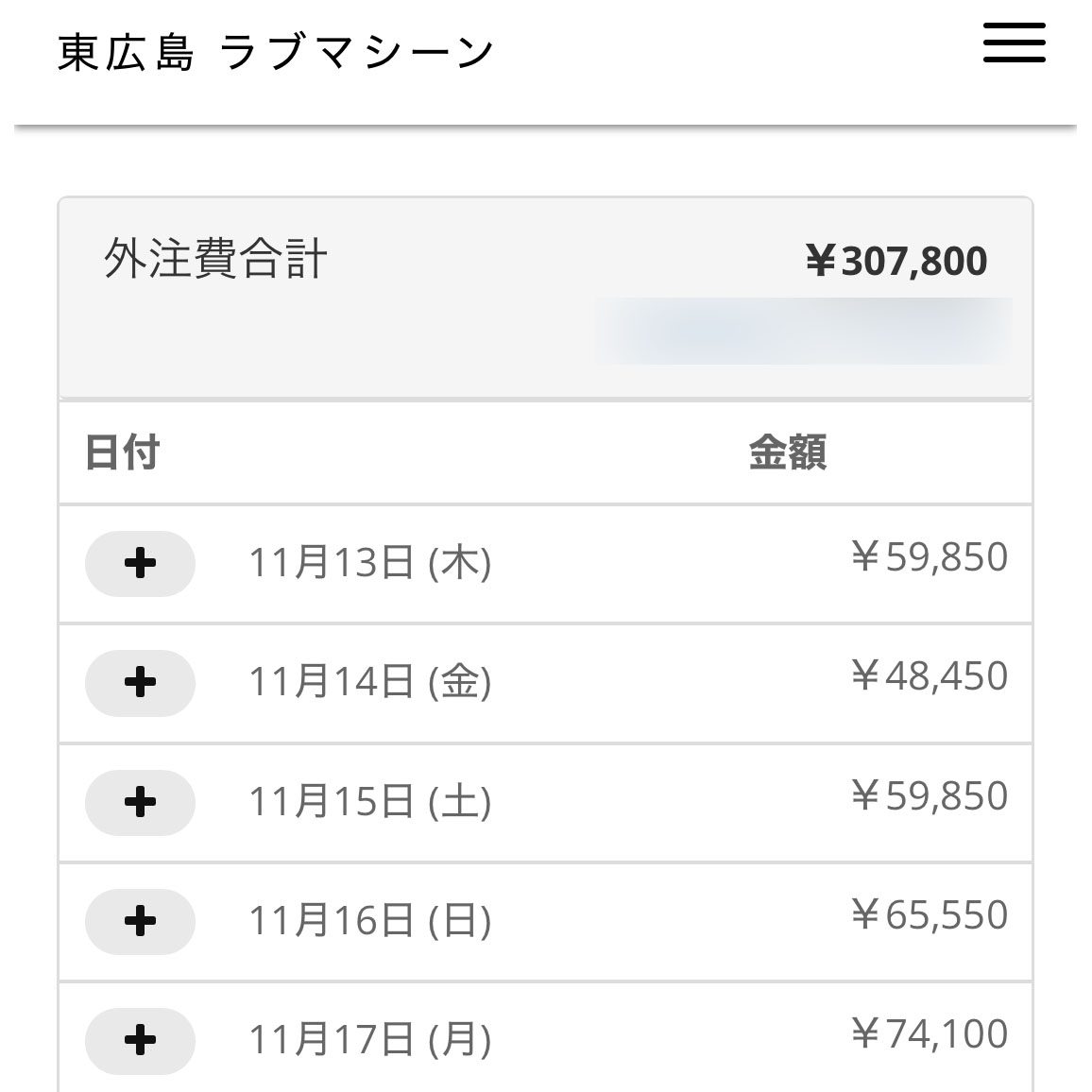
Task: Select the ¥65,550 amount
Action: point(930,915)
